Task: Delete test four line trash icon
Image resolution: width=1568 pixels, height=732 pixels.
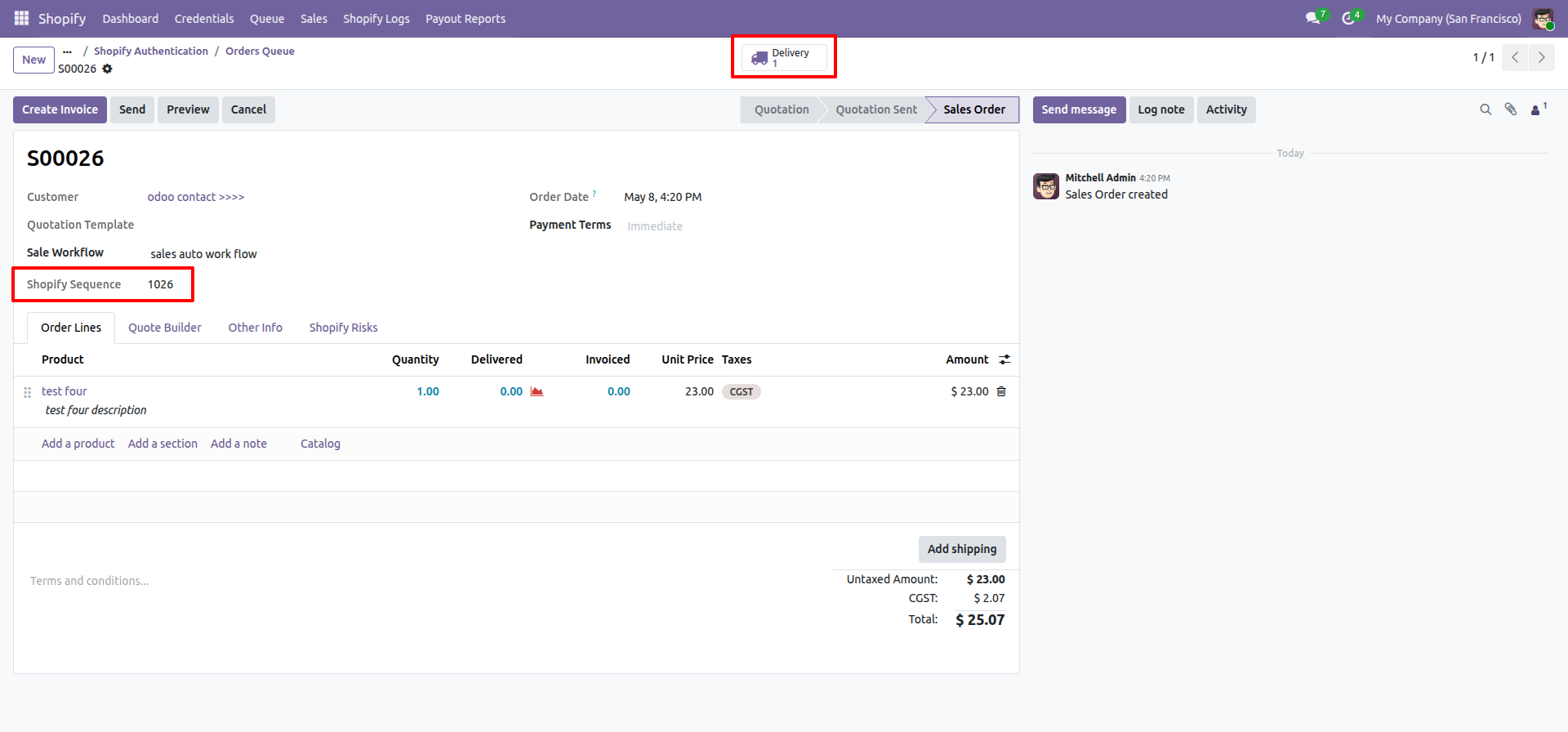Action: pyautogui.click(x=1001, y=391)
